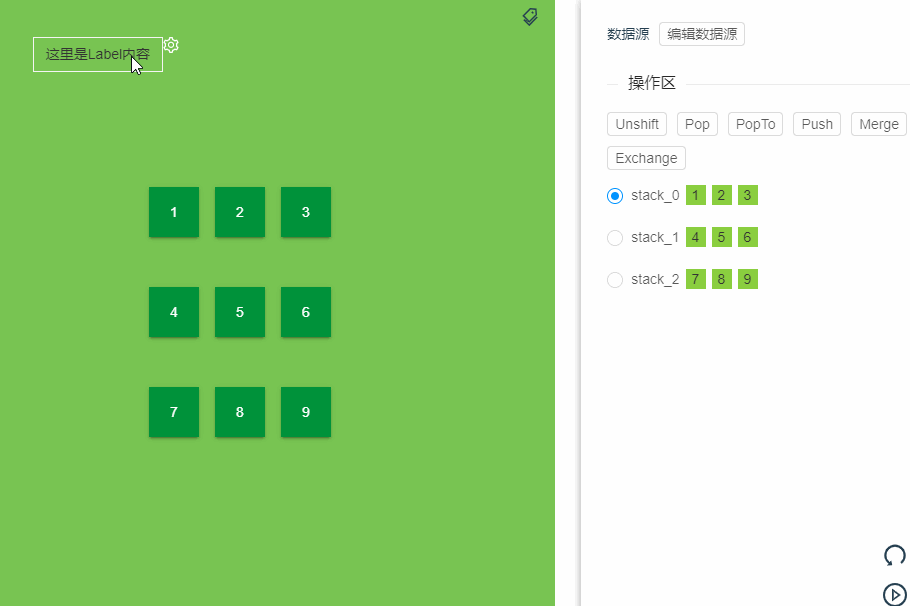
Task: Click the Merge button
Action: (x=878, y=124)
